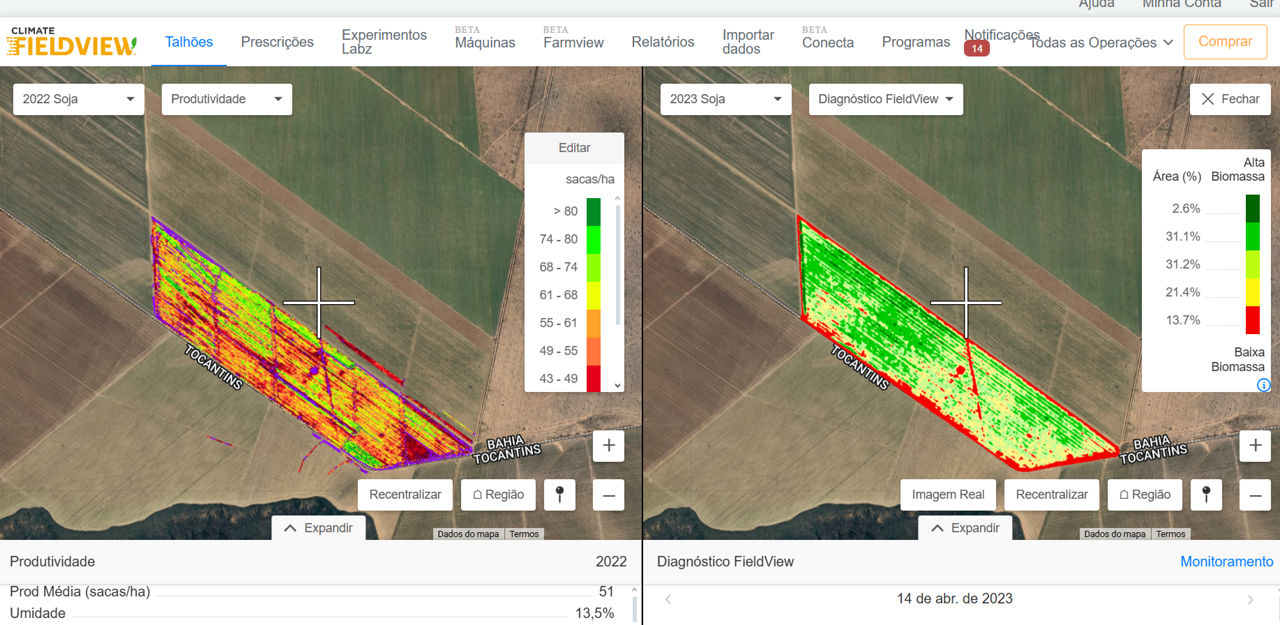Open the Farmview beta tab
Screen dimensions: 1280x625
pos(573,39)
